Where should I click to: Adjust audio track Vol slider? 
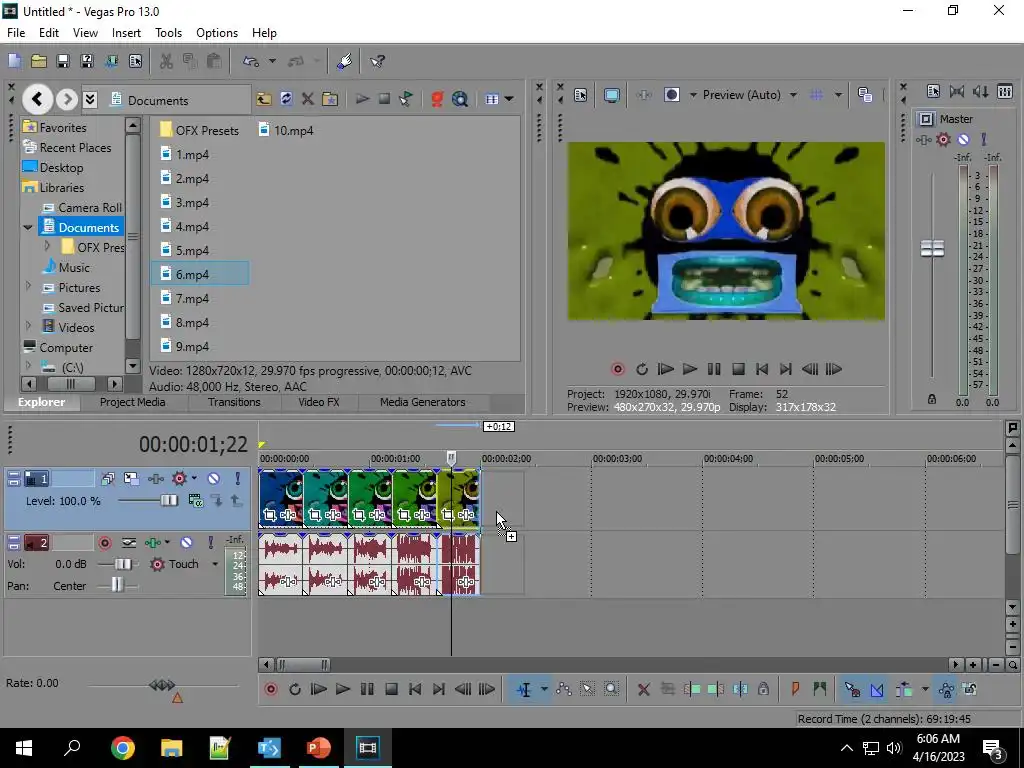[123, 564]
